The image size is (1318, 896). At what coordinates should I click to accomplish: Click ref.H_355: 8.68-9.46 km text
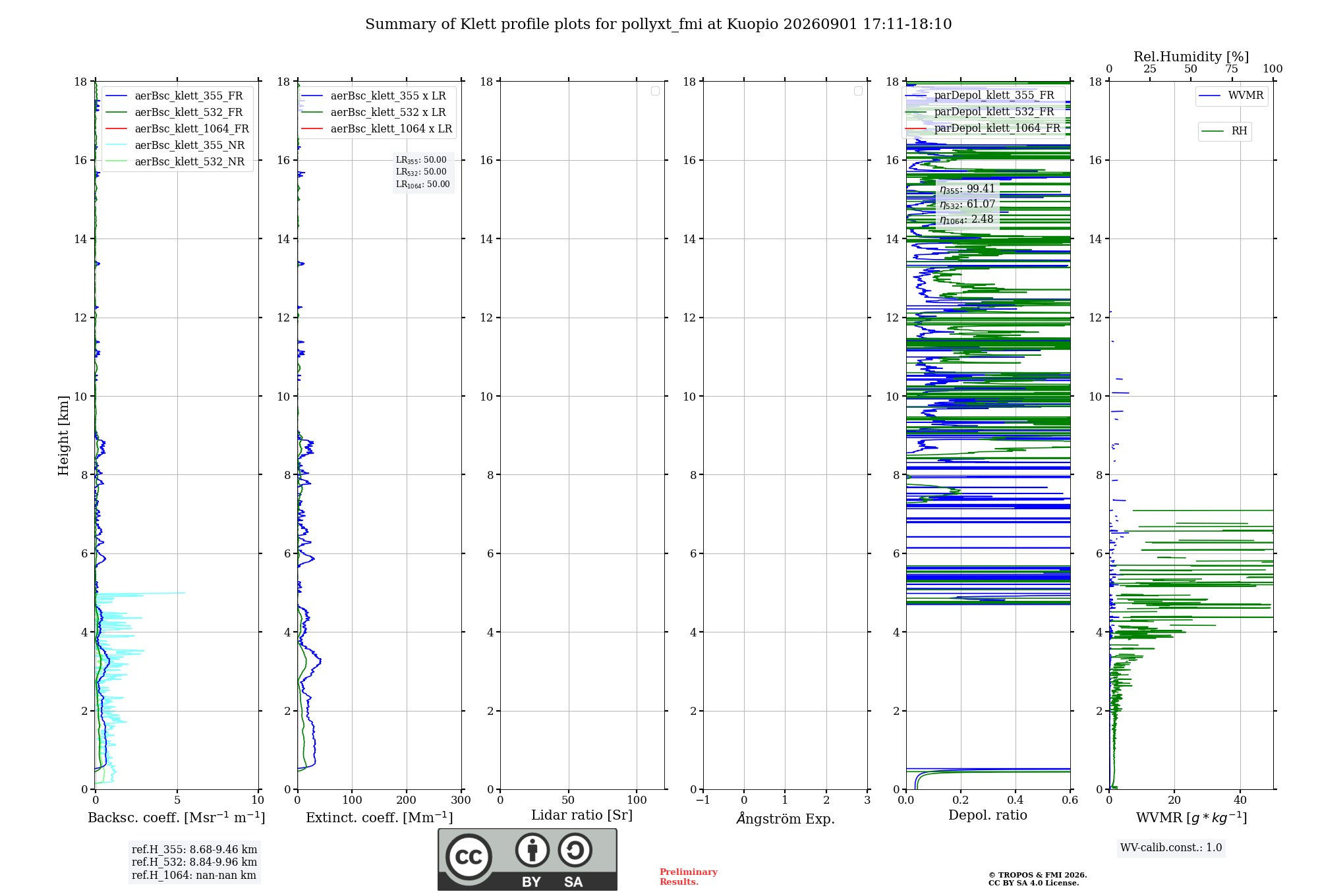tap(194, 850)
